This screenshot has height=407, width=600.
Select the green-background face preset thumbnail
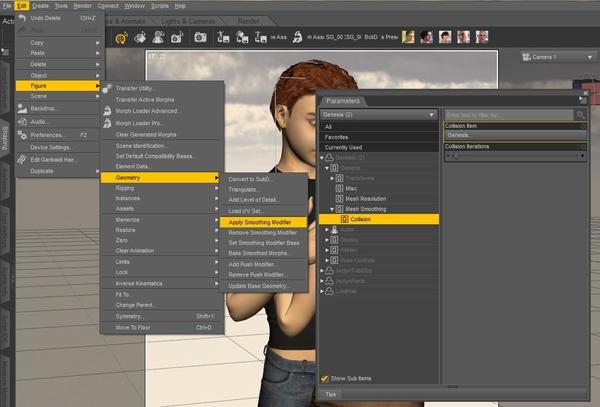pos(408,37)
